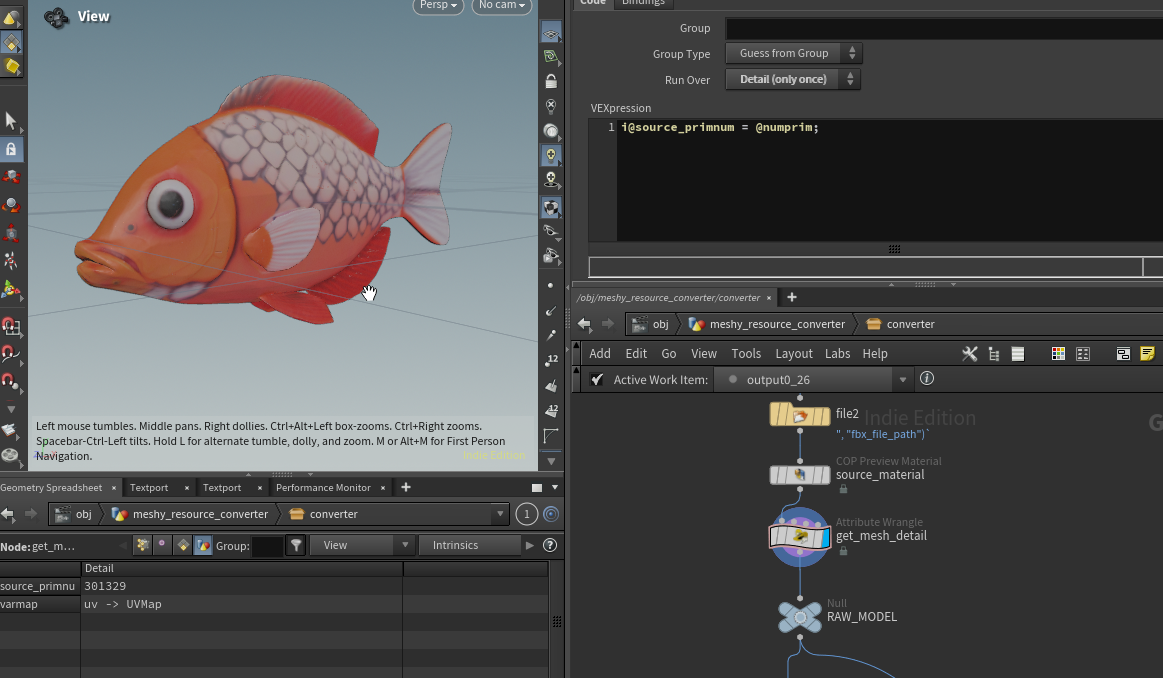
Task: Close the Performance Monitor tab
Action: click(x=383, y=487)
